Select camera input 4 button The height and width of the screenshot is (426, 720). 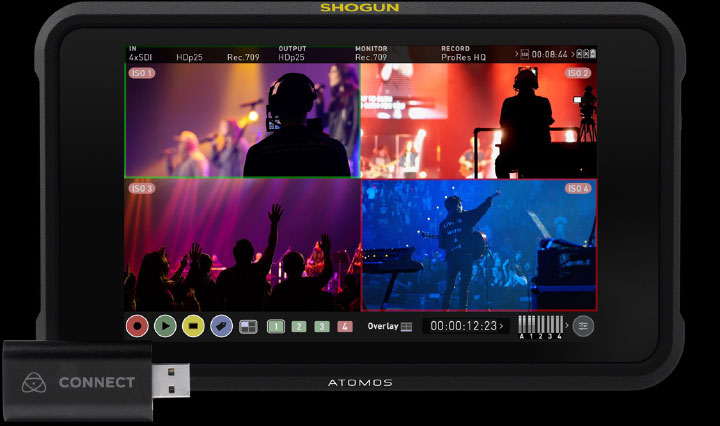point(345,326)
